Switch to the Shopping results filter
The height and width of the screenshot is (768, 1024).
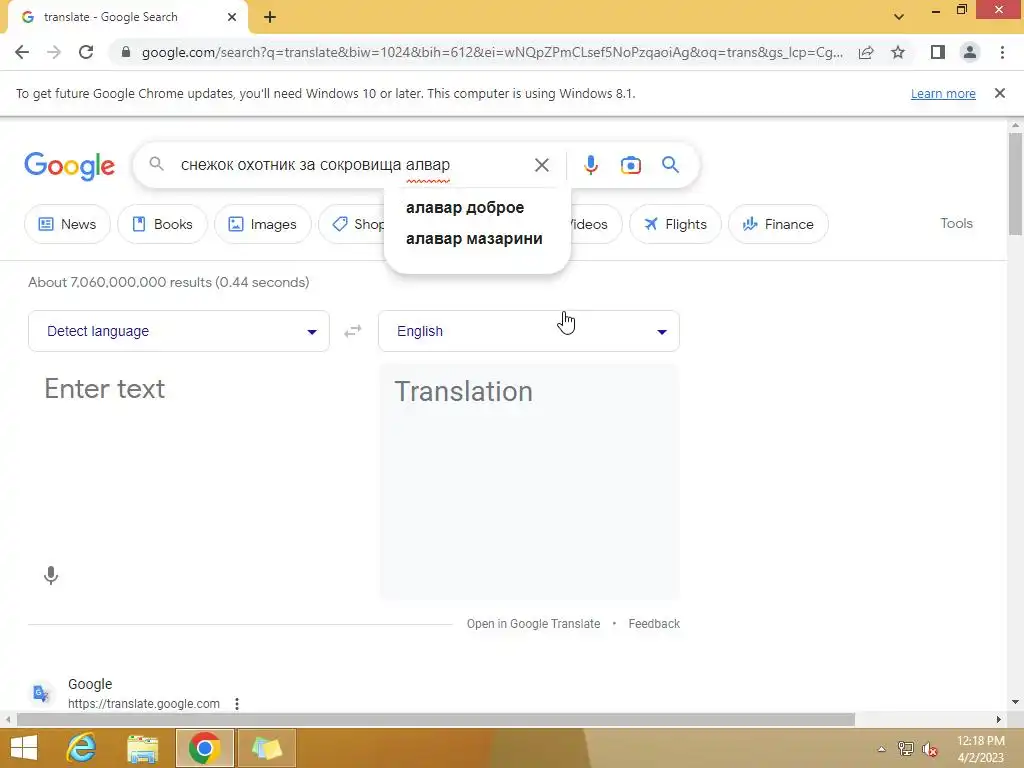pyautogui.click(x=353, y=224)
